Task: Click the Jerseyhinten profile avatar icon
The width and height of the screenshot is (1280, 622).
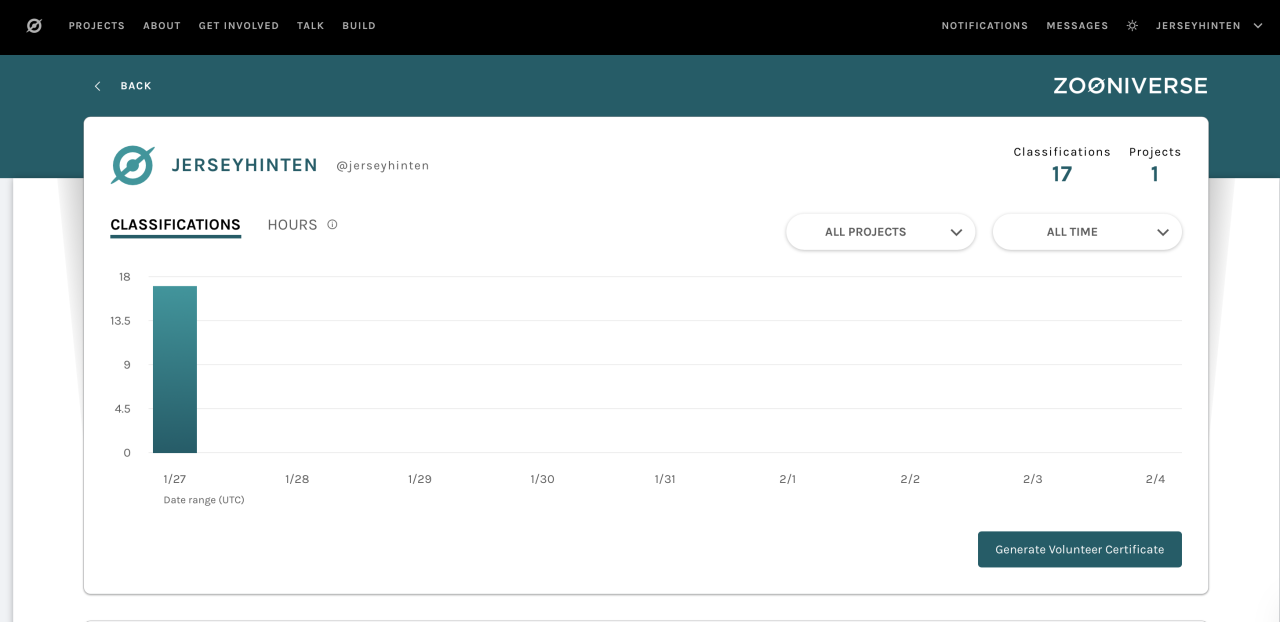Action: pos(132,165)
